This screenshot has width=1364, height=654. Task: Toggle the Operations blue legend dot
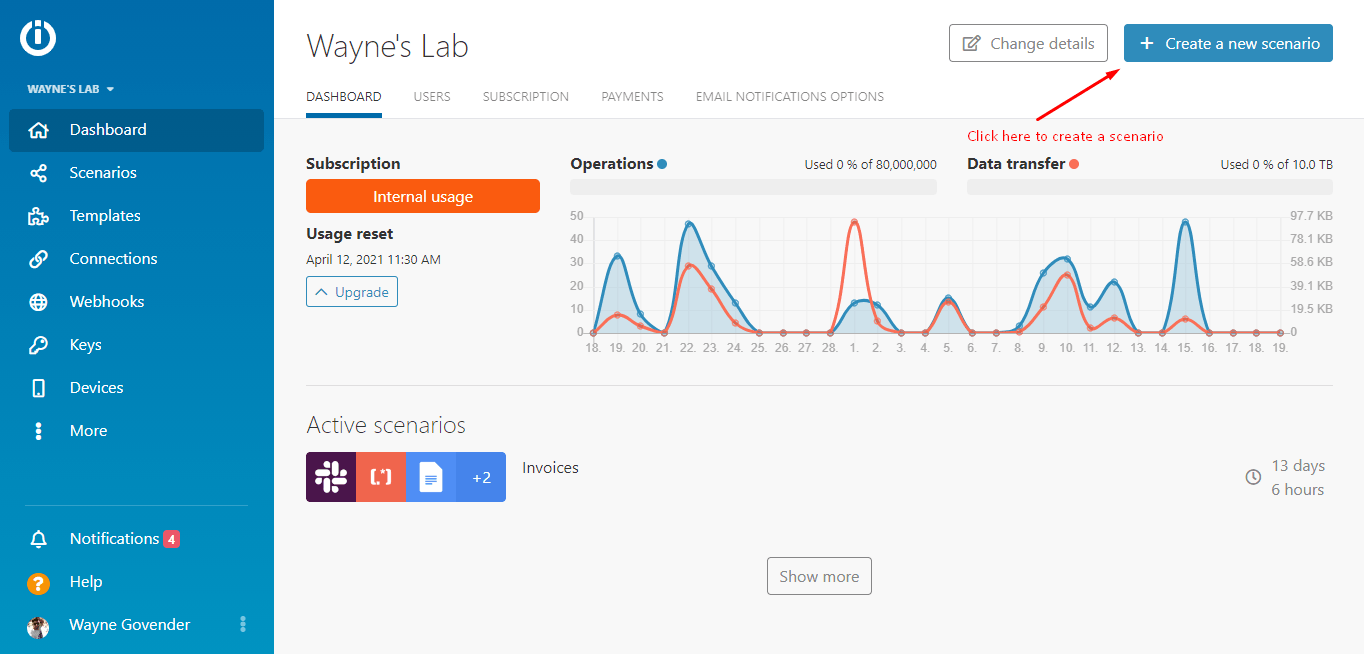(x=662, y=164)
